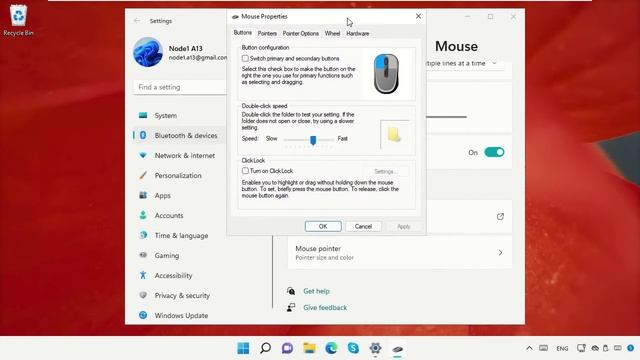Click the ENG language indicator
This screenshot has width=640, height=360.
tap(562, 349)
